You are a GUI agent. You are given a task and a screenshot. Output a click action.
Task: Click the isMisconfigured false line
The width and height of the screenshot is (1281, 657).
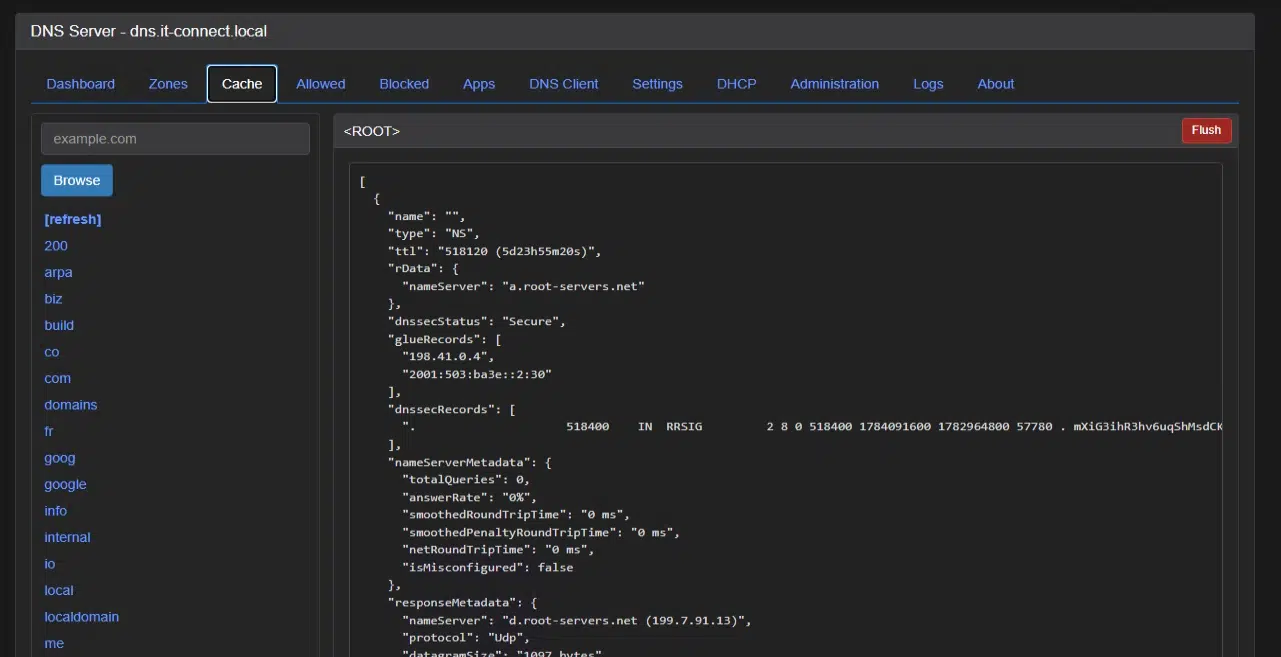488,567
